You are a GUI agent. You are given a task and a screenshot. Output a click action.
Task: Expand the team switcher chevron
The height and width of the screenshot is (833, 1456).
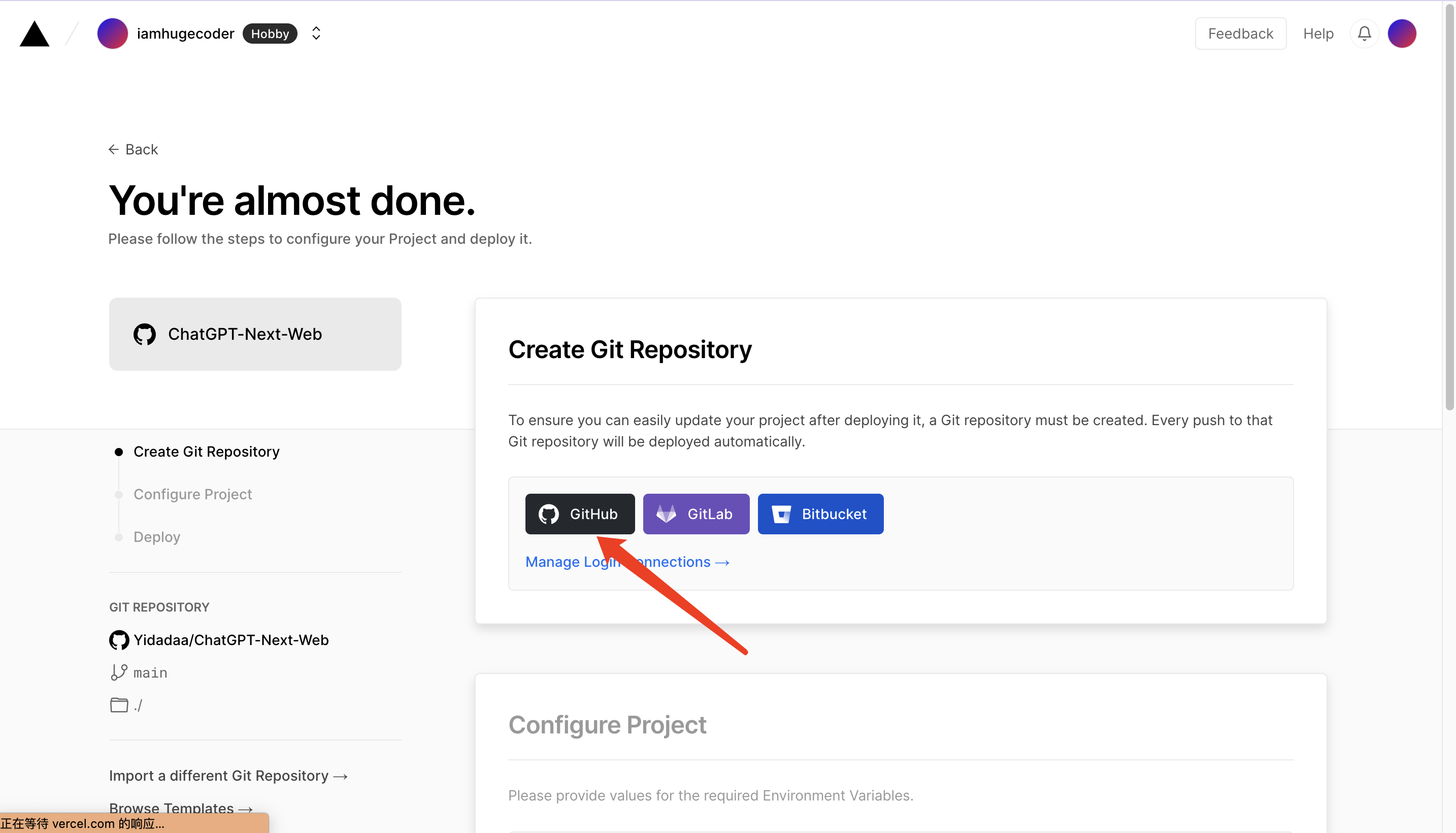coord(316,34)
